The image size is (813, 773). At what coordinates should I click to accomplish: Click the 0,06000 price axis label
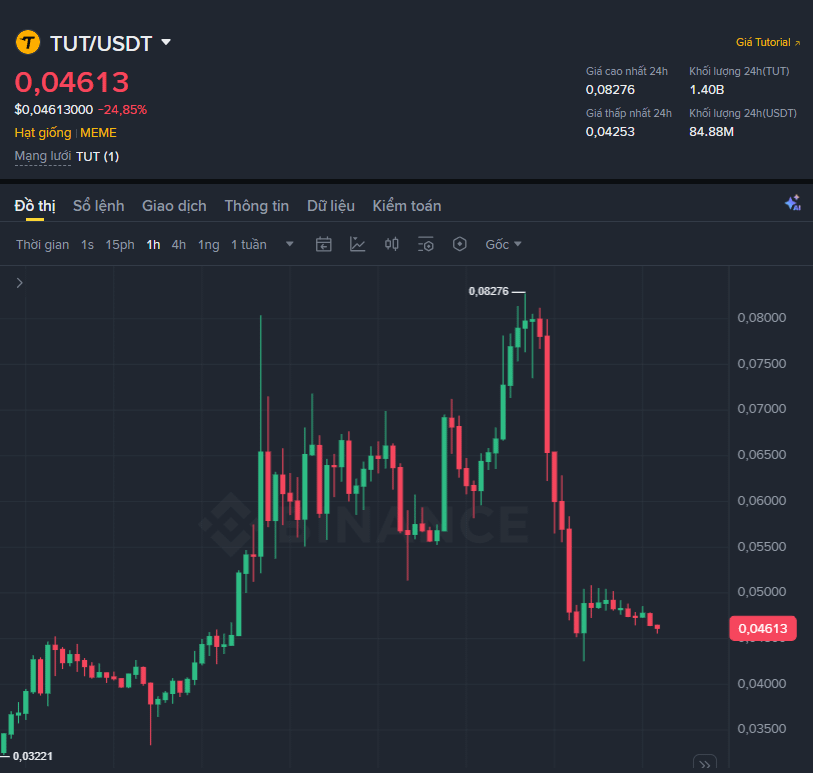(x=762, y=500)
